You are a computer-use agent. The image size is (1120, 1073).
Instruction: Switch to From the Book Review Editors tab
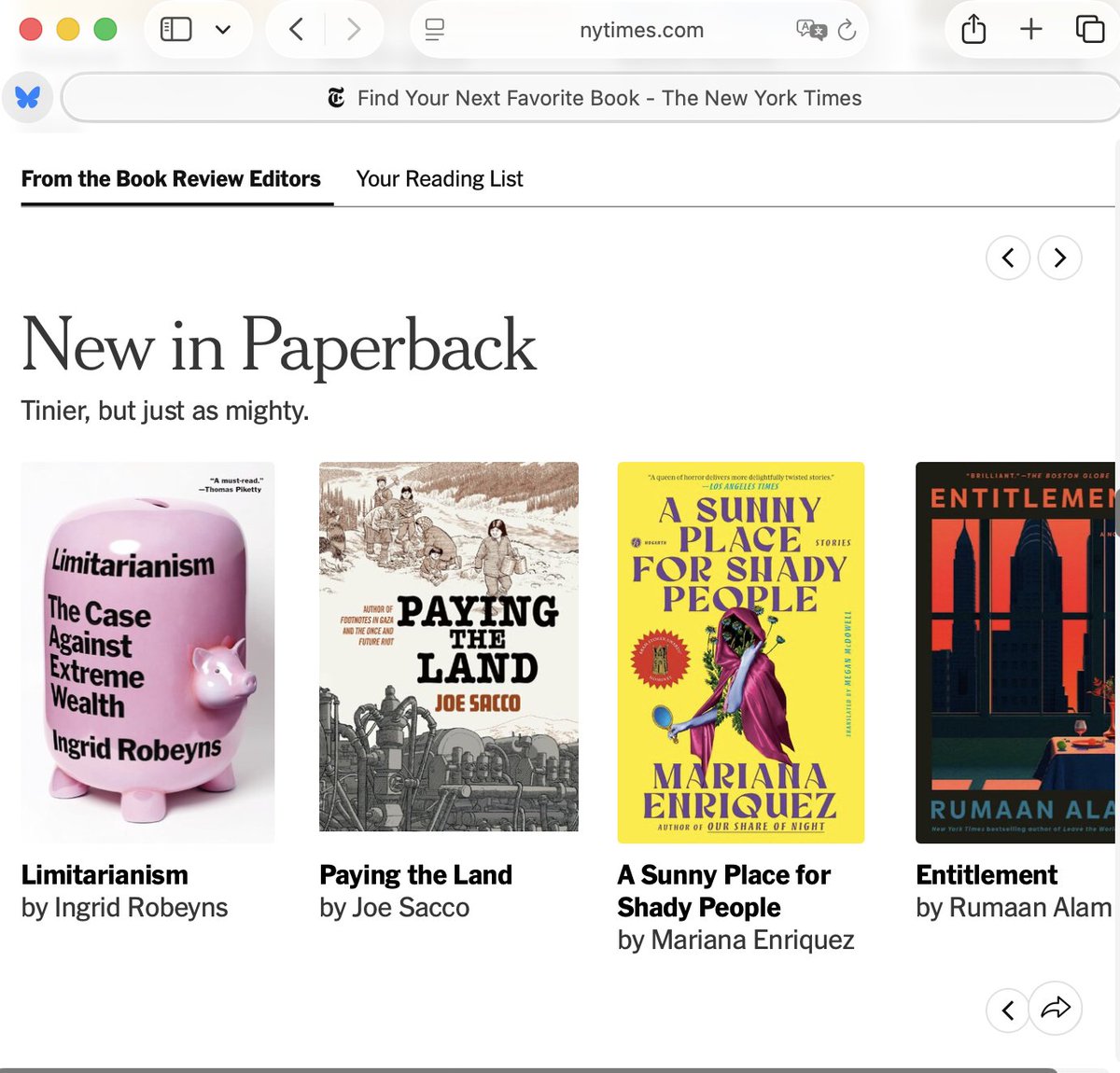[171, 178]
